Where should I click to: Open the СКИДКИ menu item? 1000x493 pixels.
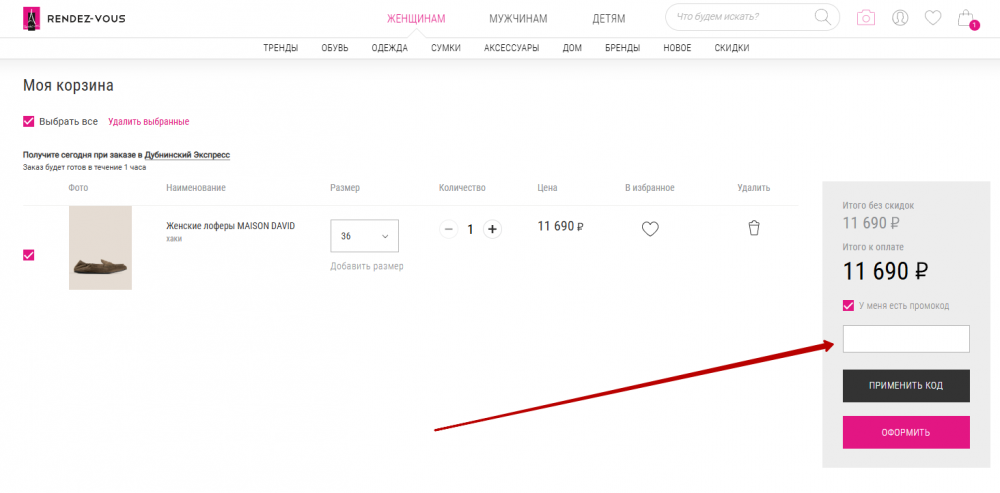click(731, 48)
